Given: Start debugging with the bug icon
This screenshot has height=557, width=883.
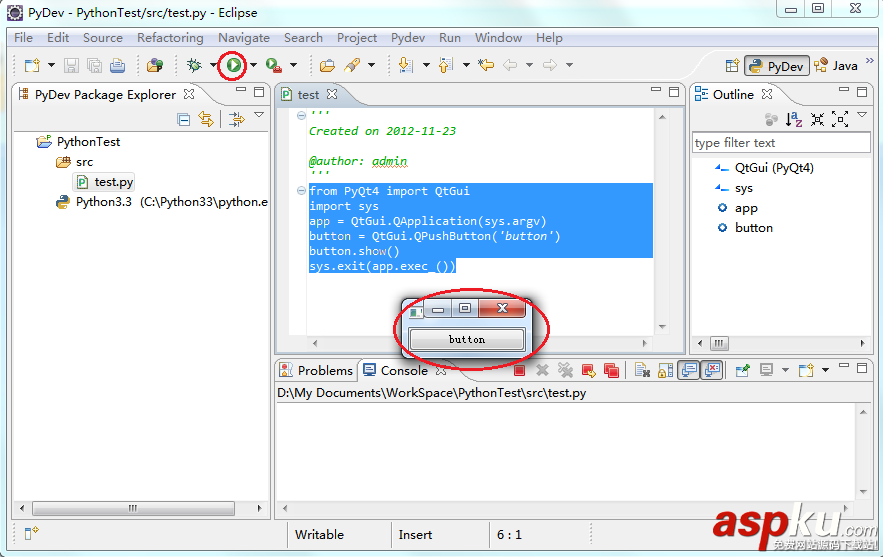Looking at the screenshot, I should [194, 65].
